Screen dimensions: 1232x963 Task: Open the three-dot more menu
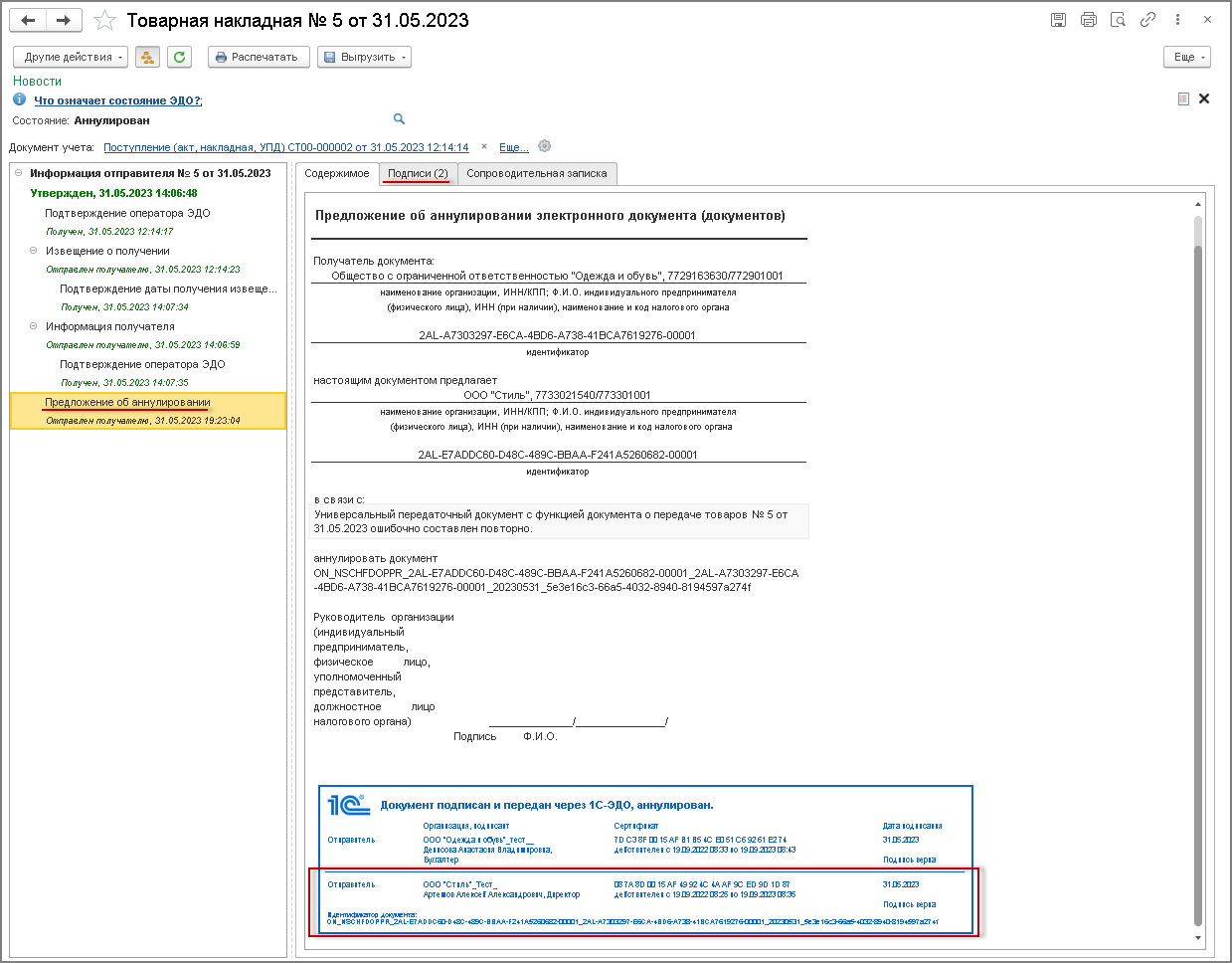1177,20
